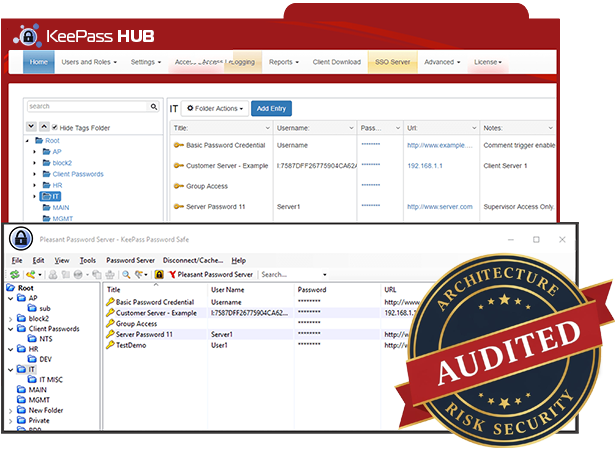Open the Folder Actions dropdown

point(214,108)
